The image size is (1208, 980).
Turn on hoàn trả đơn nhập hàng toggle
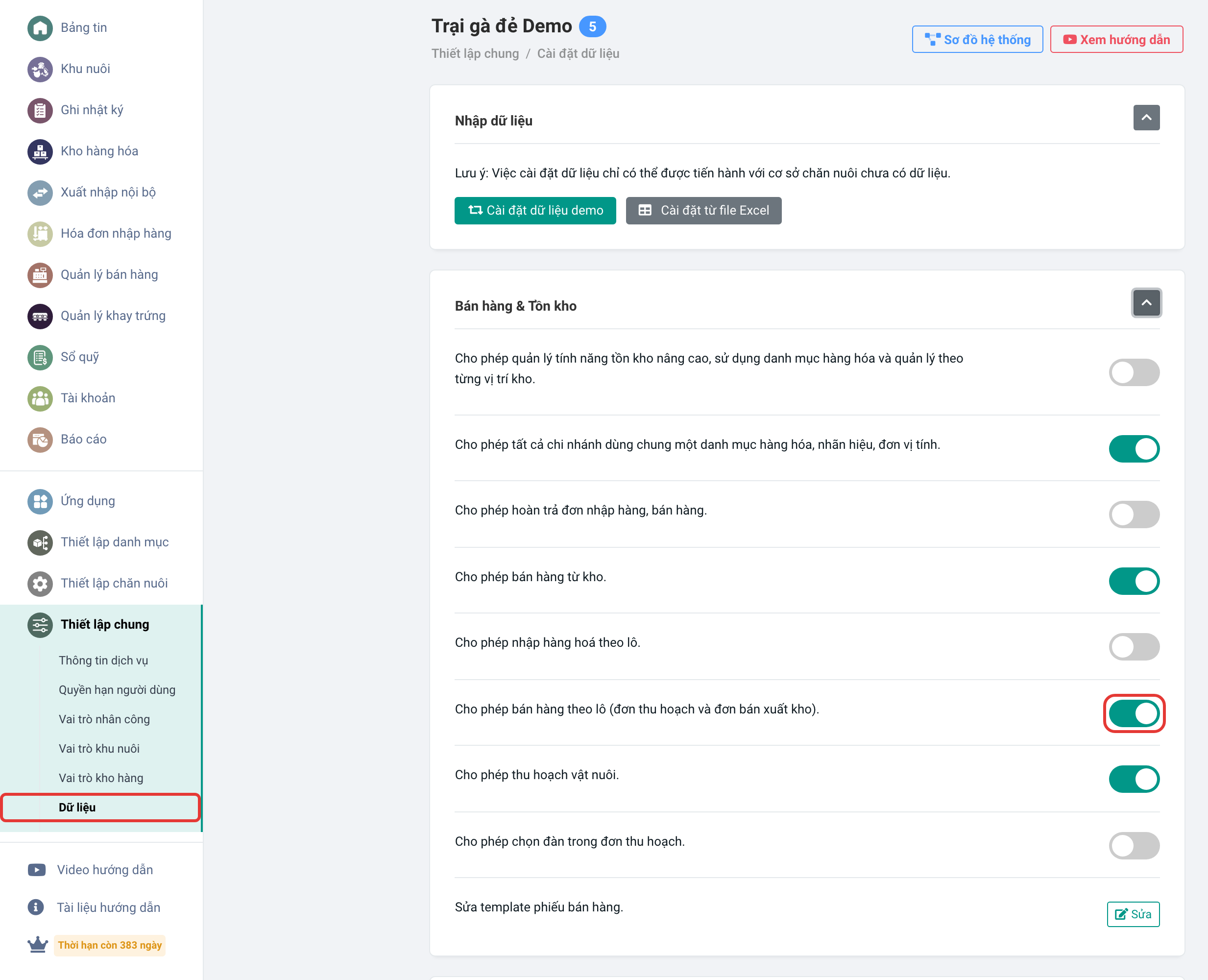tap(1134, 515)
